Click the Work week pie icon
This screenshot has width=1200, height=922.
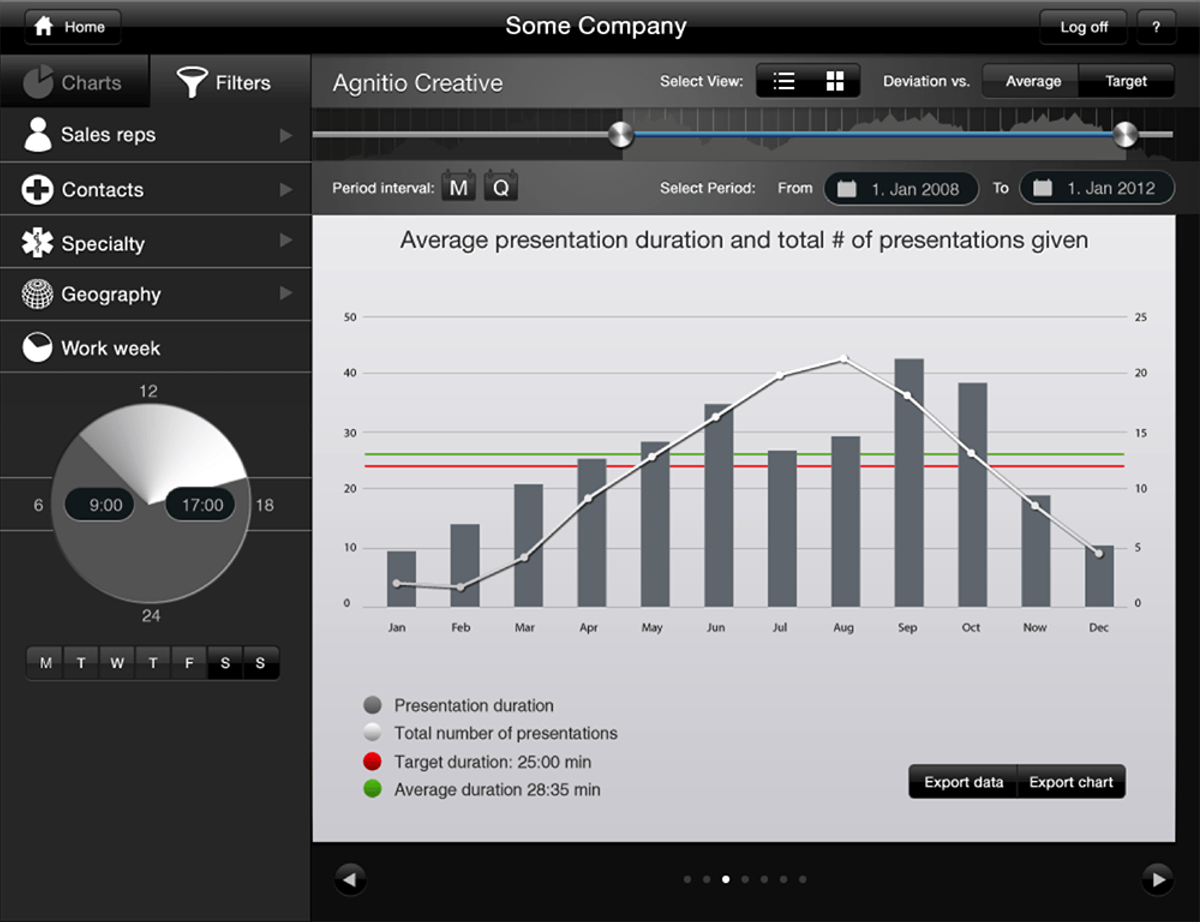(x=37, y=348)
